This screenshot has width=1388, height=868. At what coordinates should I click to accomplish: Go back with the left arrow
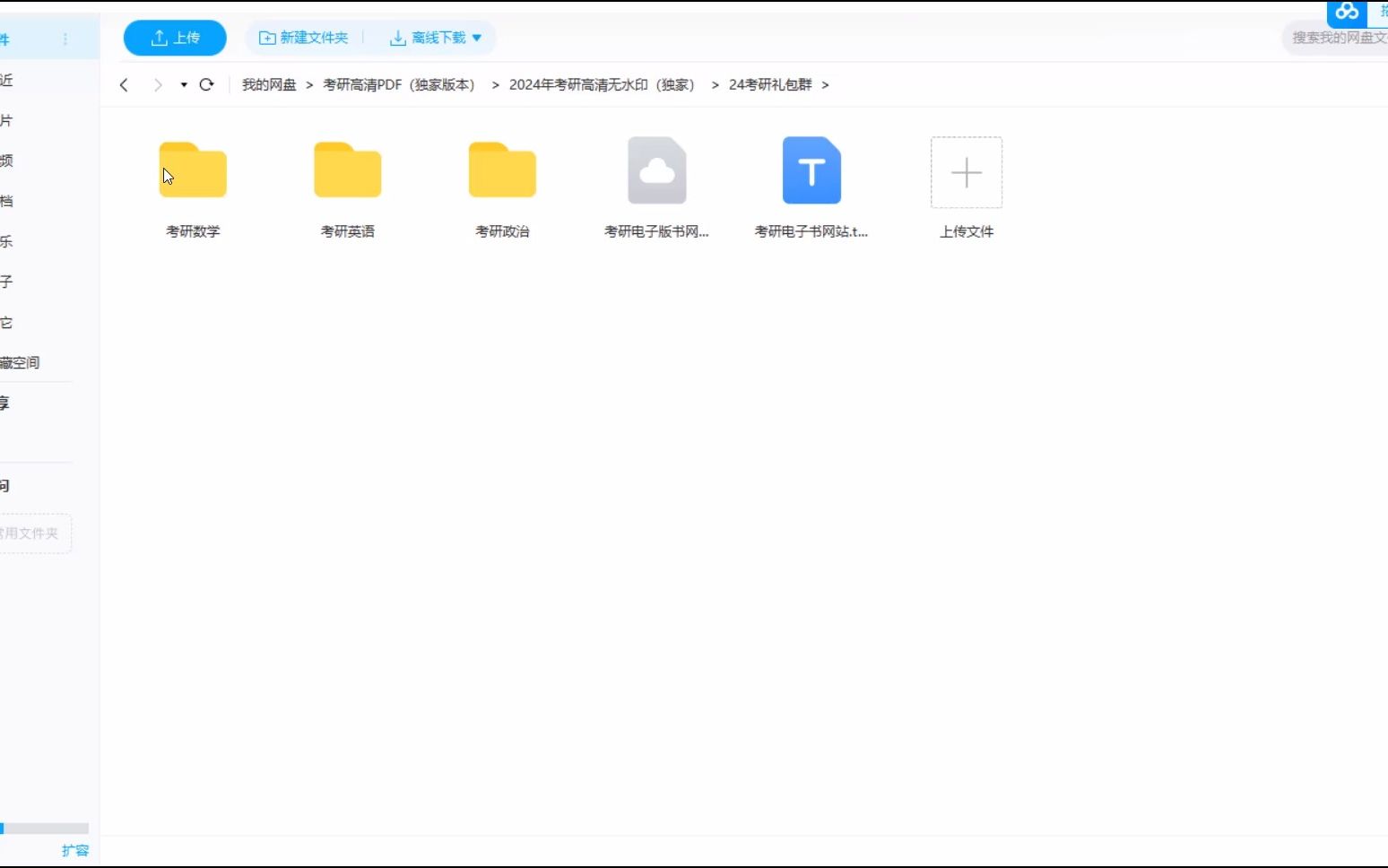124,84
